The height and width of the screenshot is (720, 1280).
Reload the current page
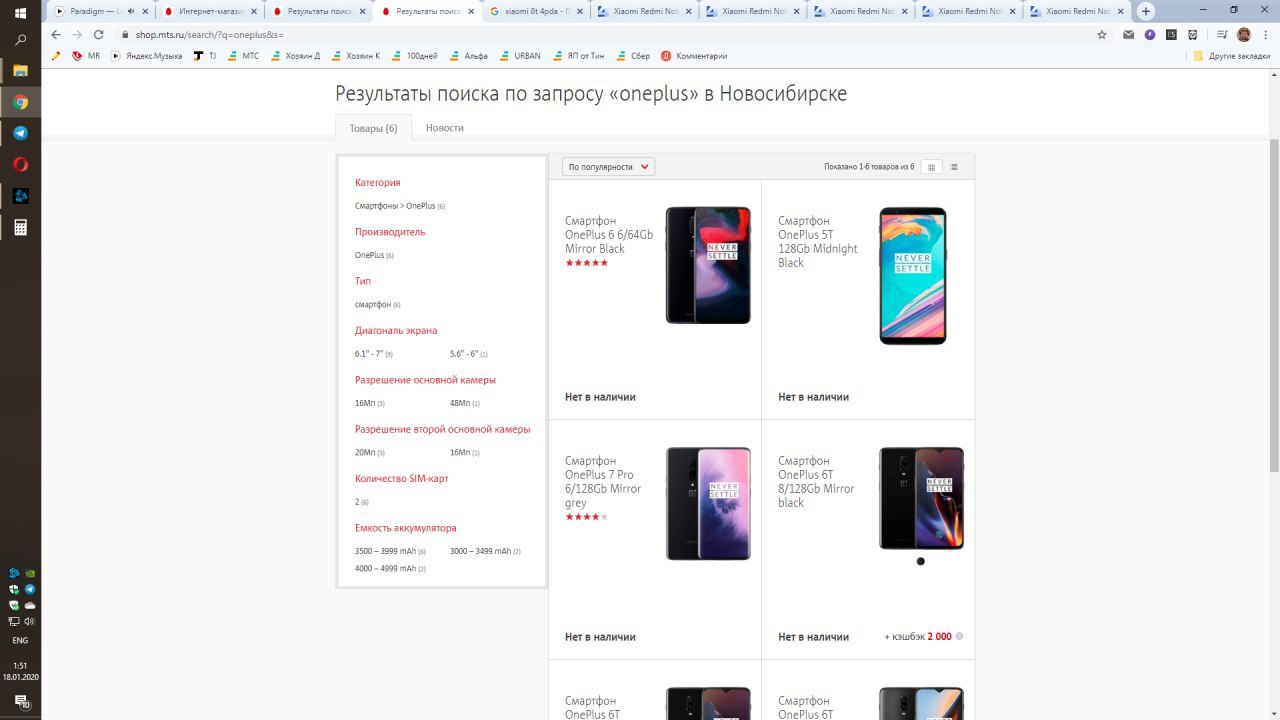[x=98, y=34]
